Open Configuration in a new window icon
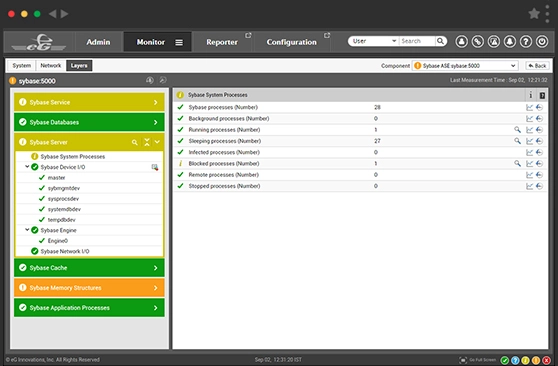The image size is (558, 366). pos(327,35)
